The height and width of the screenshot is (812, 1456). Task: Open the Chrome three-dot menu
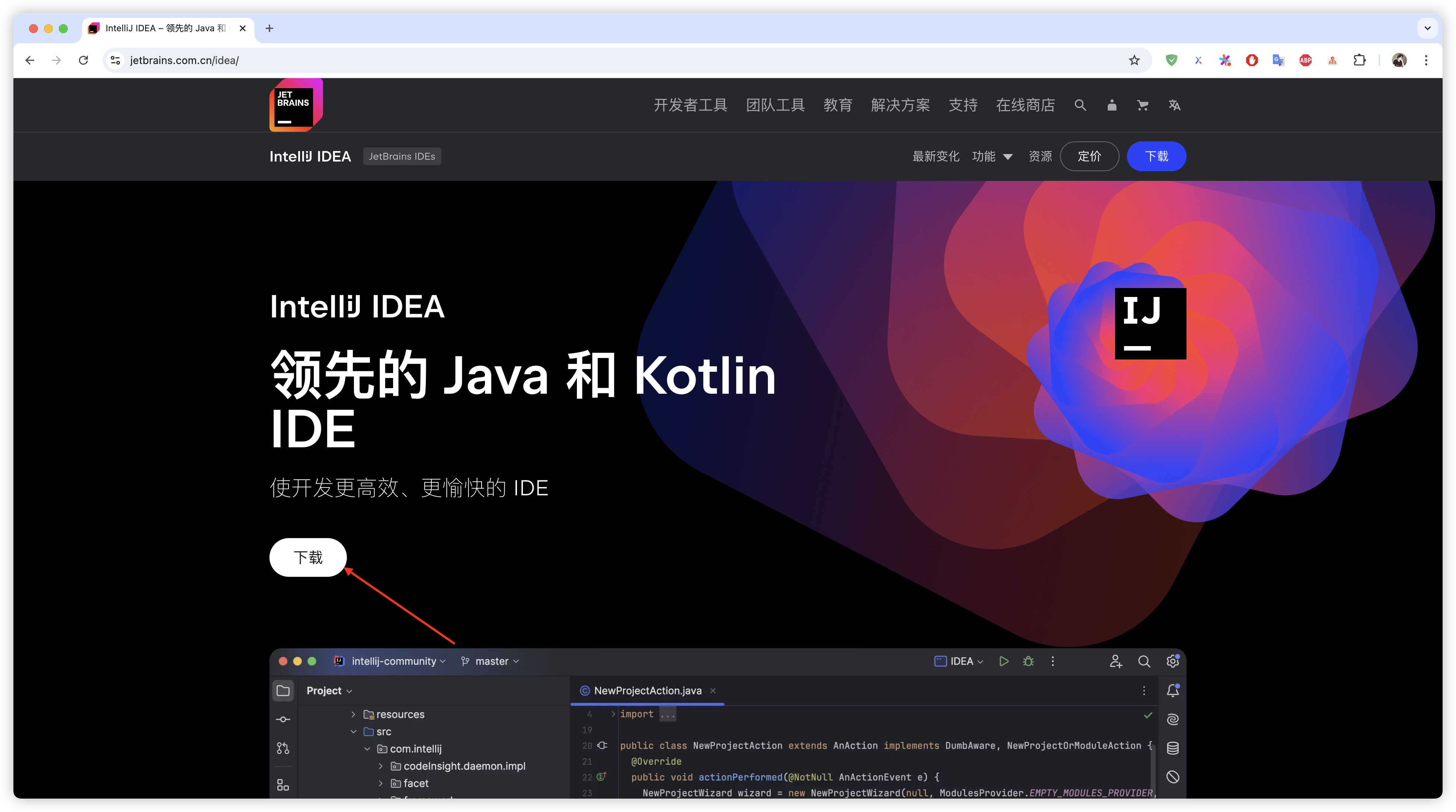[x=1426, y=60]
